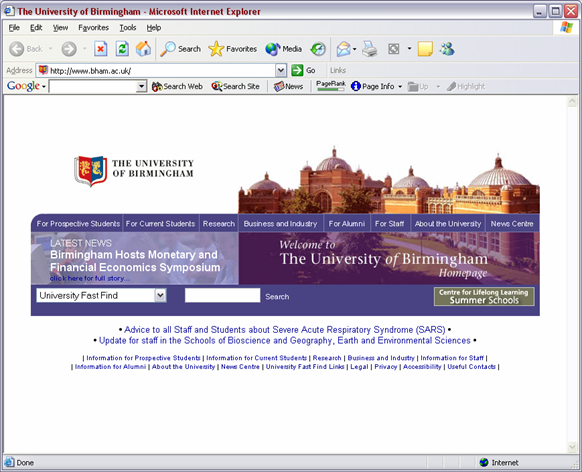Stop page loading with the red X icon
Screen dimensions: 582x472
[x=101, y=49]
